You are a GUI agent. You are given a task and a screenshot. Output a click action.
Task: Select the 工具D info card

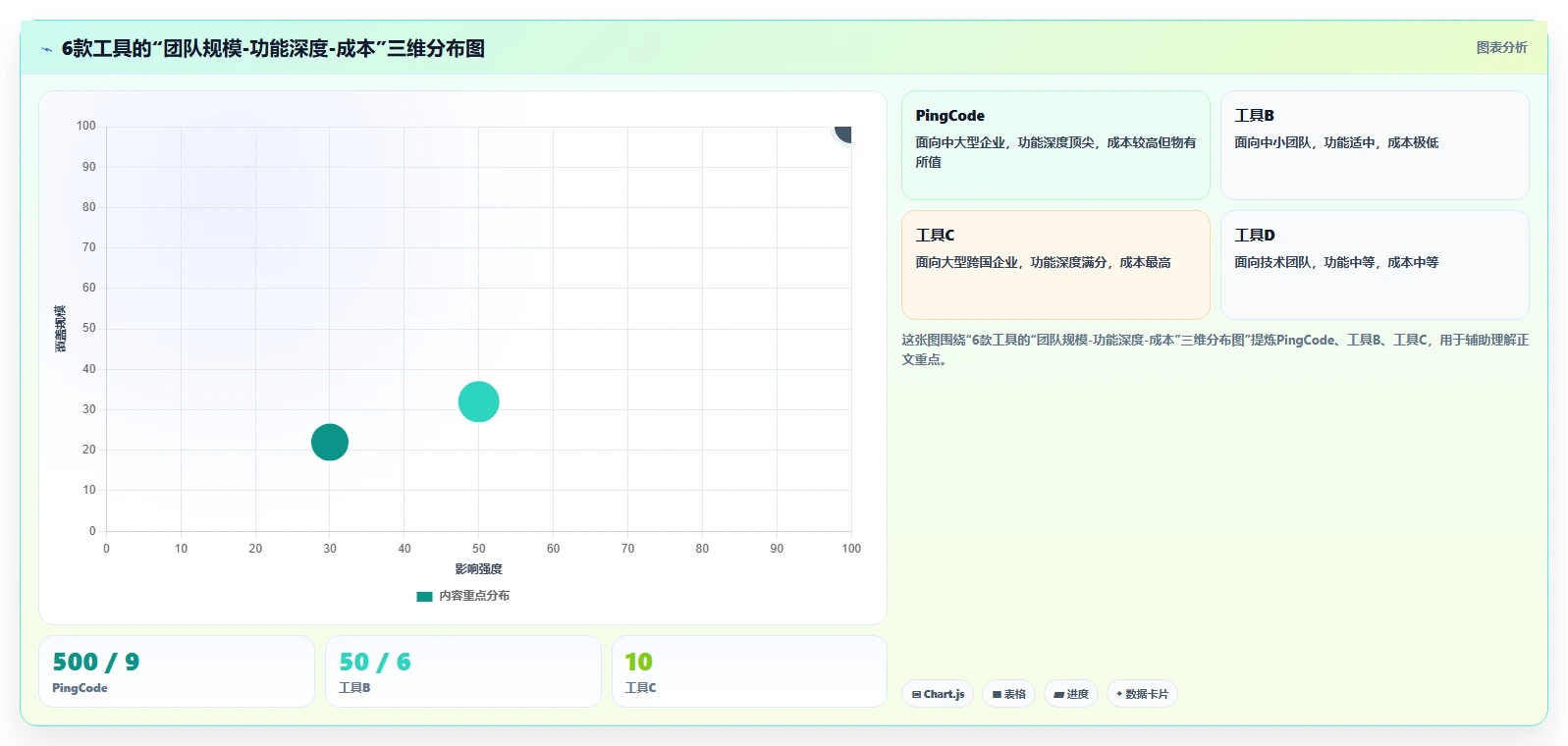(x=1375, y=265)
